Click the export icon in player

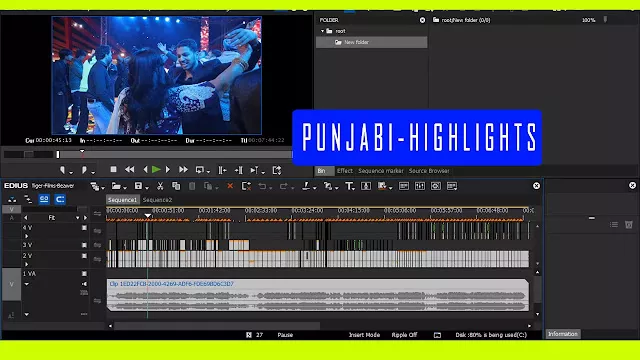click(277, 170)
